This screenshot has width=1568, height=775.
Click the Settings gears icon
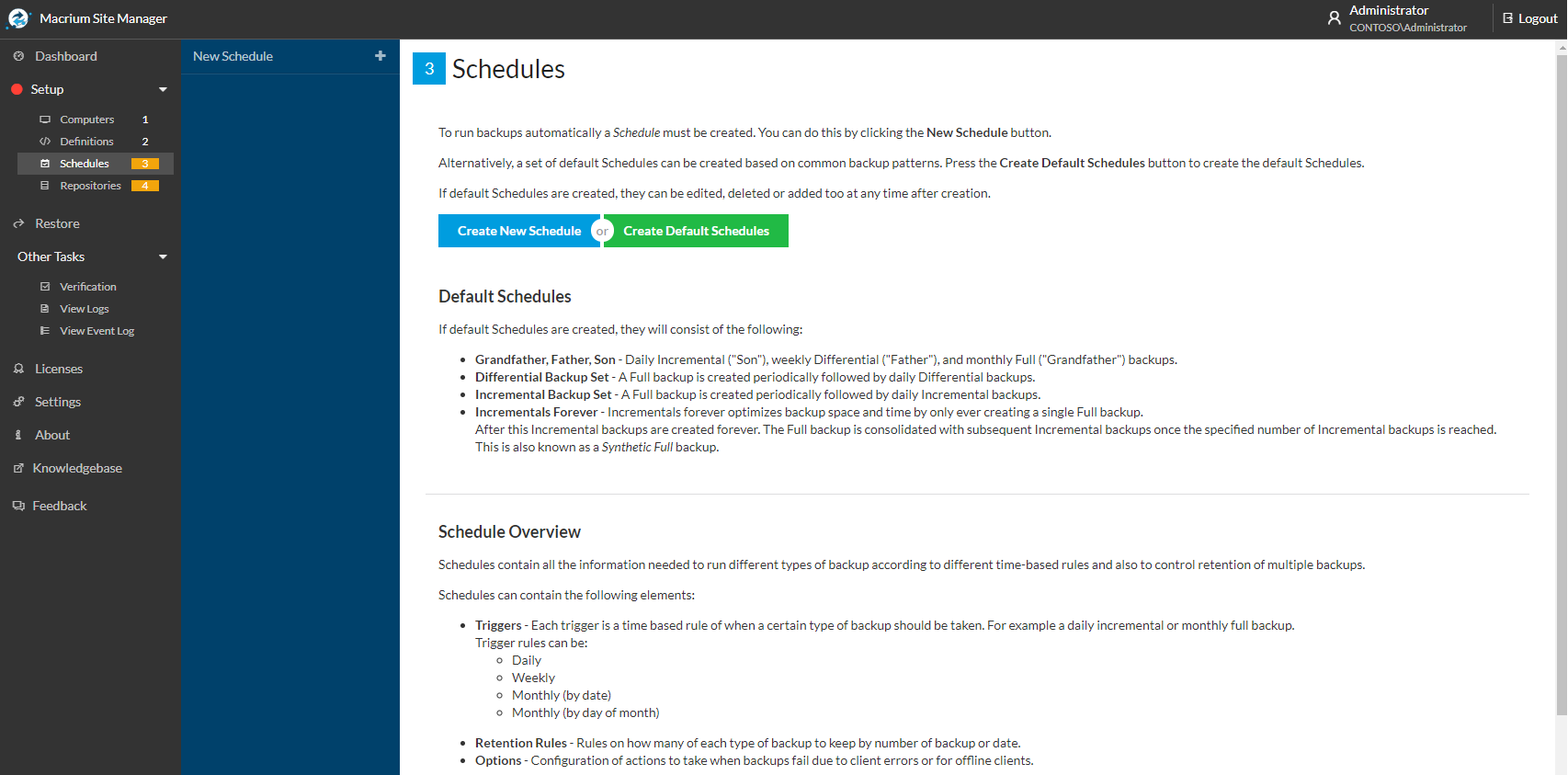pos(18,402)
